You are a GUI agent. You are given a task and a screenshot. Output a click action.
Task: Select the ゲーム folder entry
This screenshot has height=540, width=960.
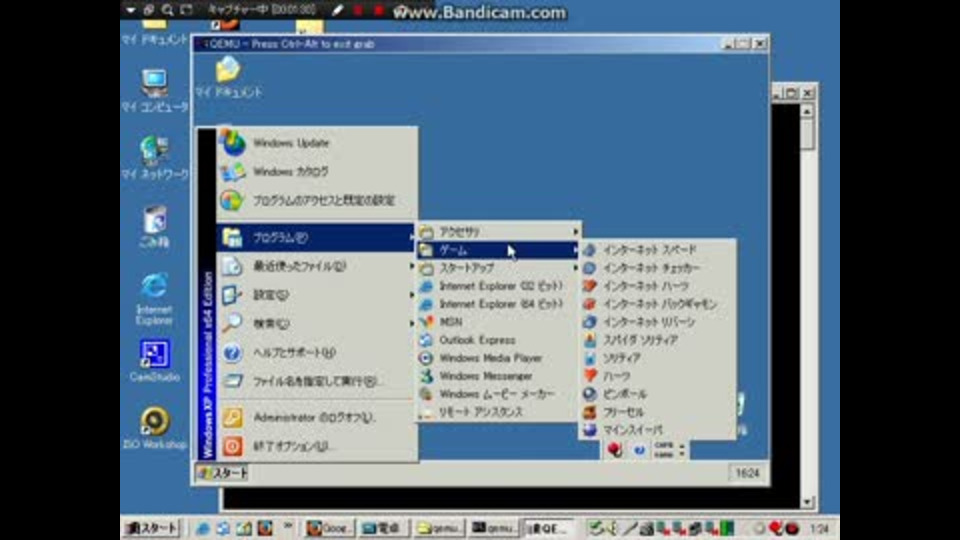coord(498,250)
